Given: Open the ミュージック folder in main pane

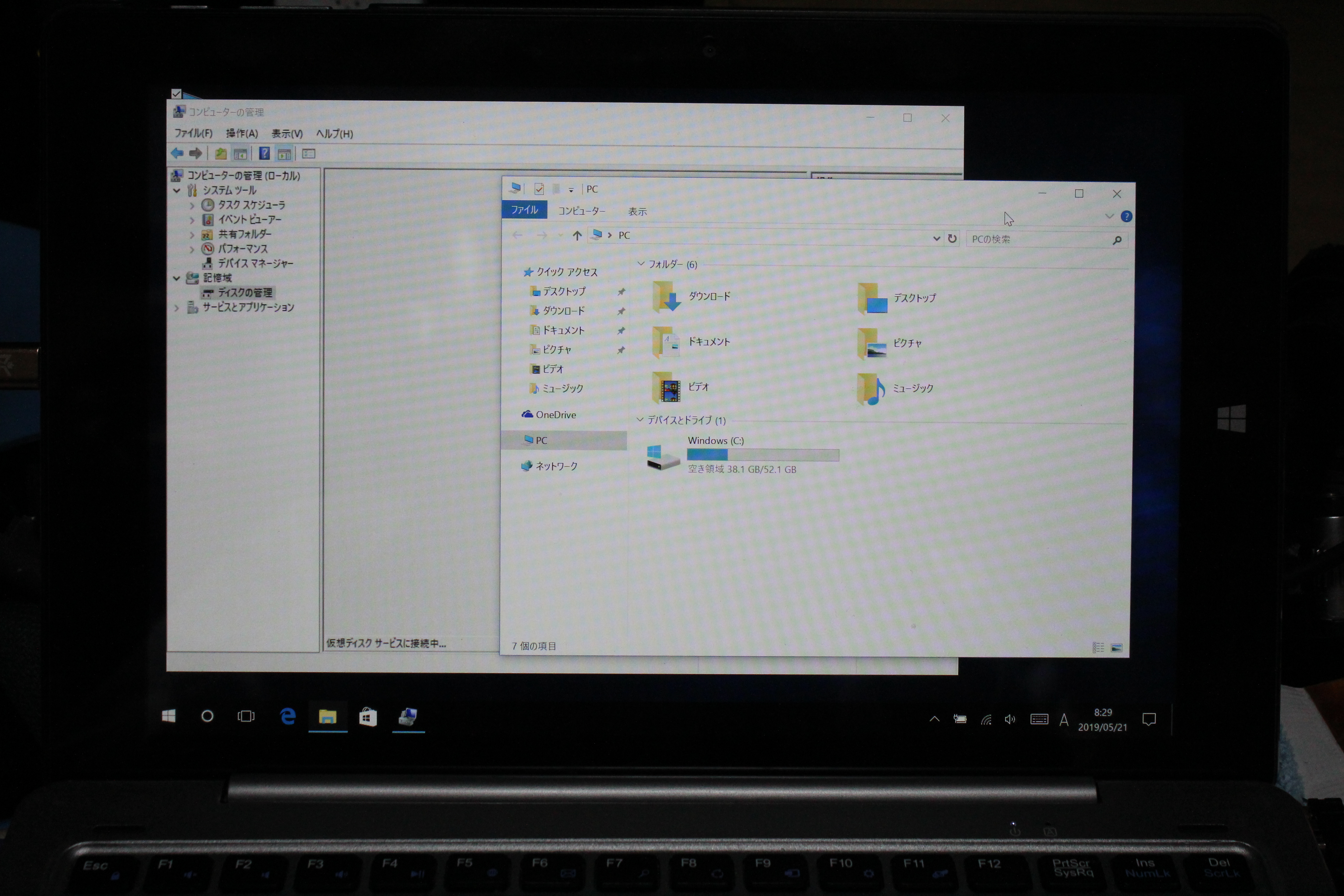Looking at the screenshot, I should (x=871, y=389).
